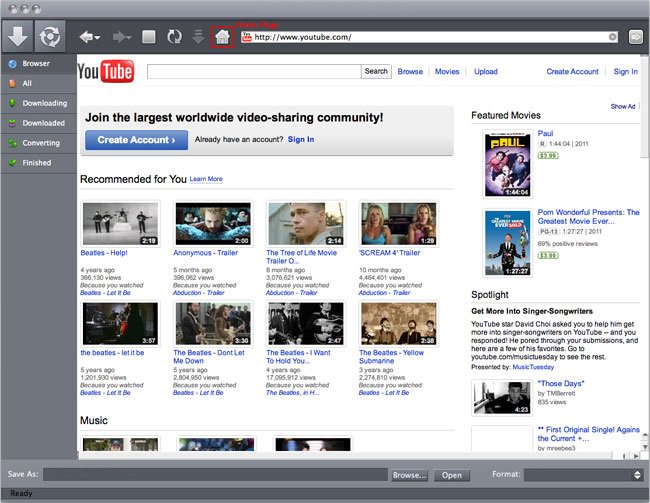This screenshot has height=503, width=650.
Task: Open the Paul movie poster
Action: [507, 164]
